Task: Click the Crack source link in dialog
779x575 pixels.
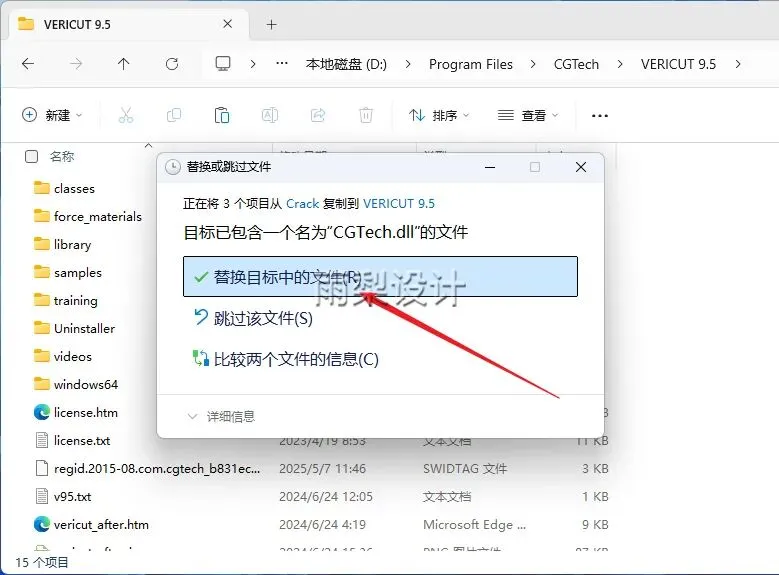Action: pos(302,204)
